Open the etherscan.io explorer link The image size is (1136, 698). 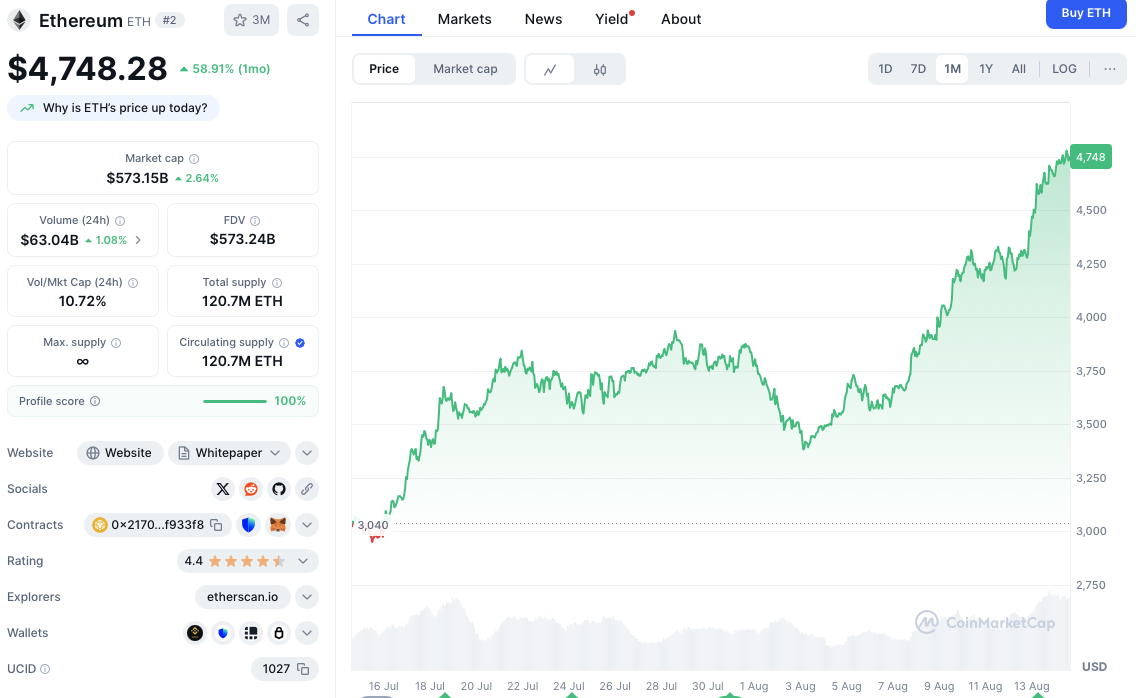243,597
